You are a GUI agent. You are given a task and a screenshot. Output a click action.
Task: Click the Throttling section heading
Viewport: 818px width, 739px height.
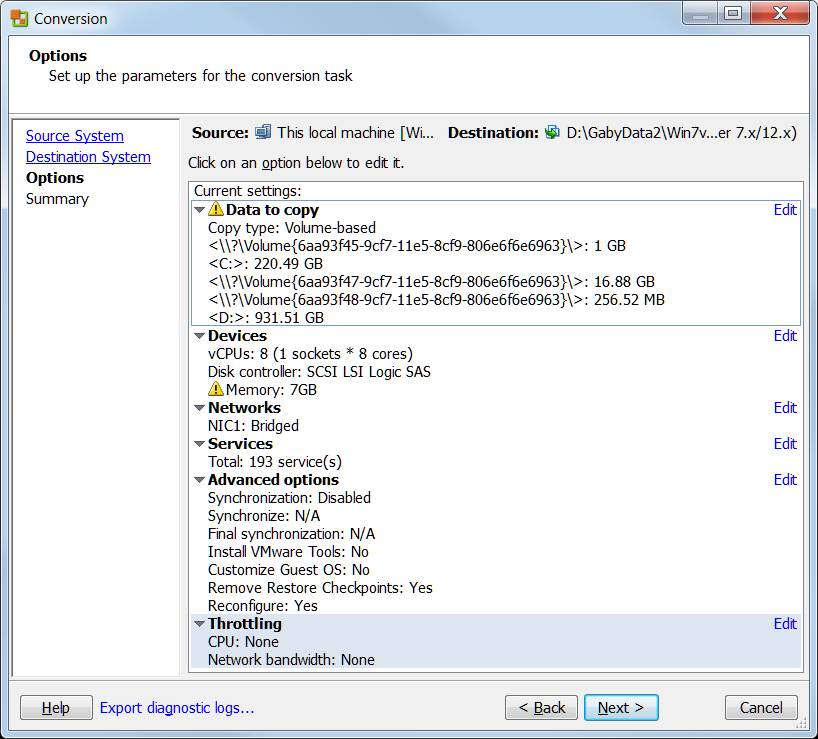[x=245, y=624]
